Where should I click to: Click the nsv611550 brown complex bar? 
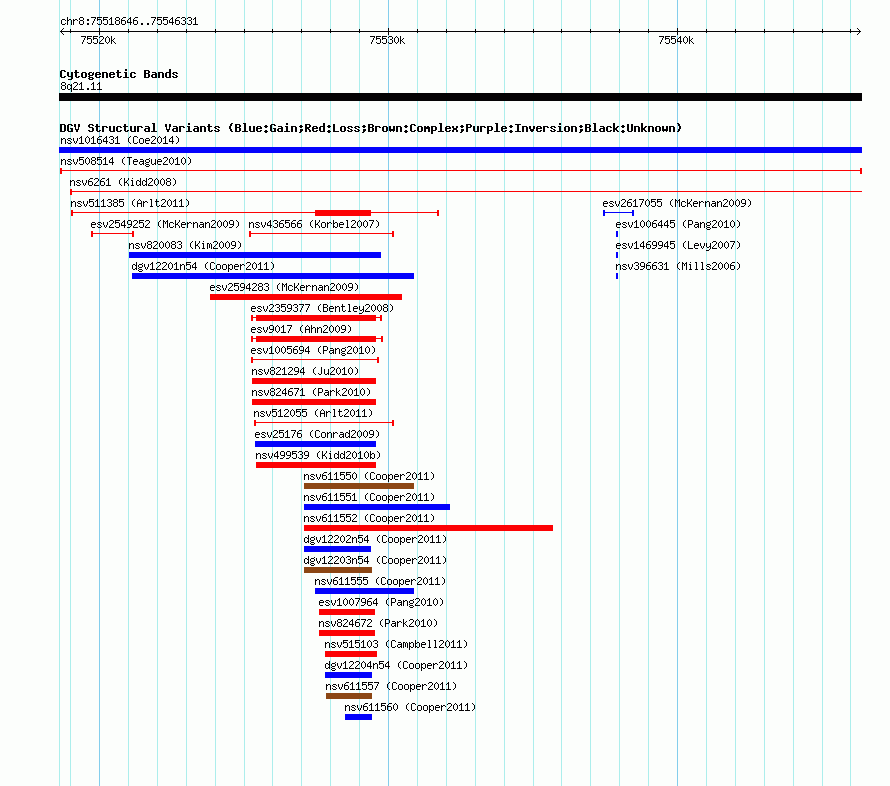click(359, 486)
